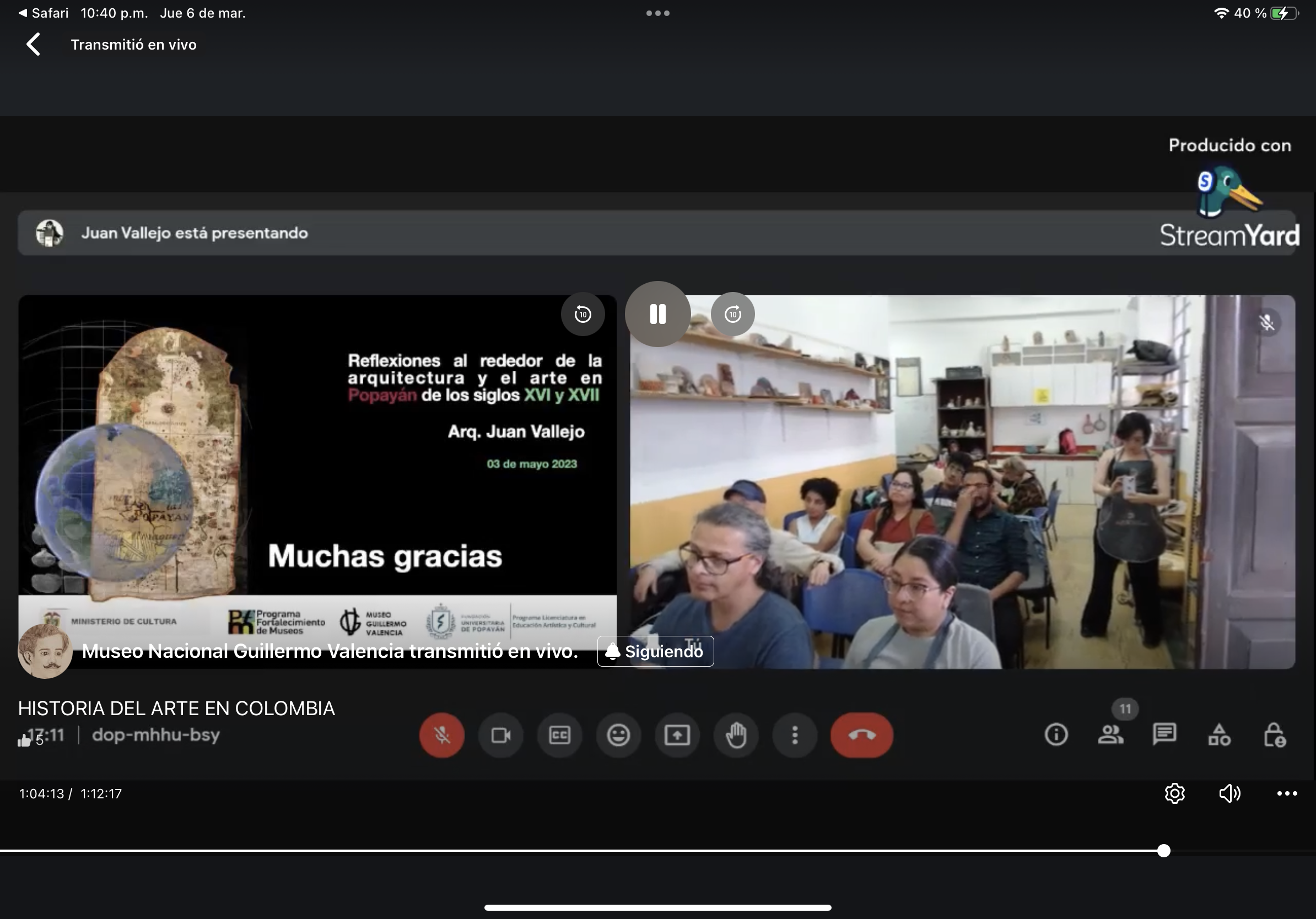Click the closed captions CC icon

pos(559,735)
